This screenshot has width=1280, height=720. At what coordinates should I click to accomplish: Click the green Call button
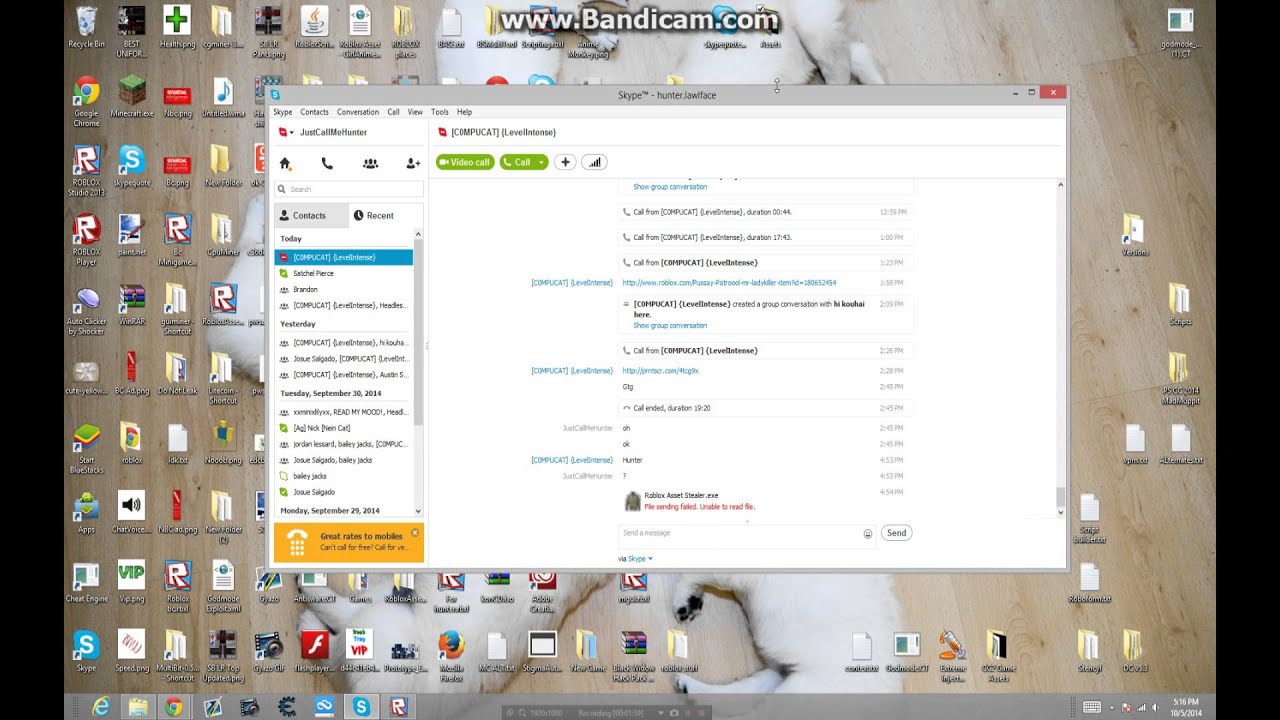pyautogui.click(x=517, y=162)
